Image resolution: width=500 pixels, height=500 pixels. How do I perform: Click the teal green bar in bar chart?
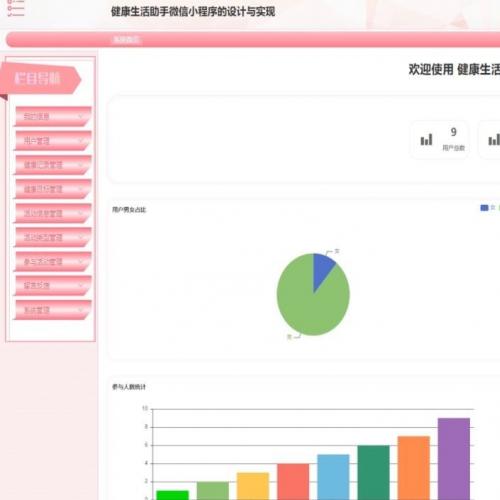(x=374, y=473)
